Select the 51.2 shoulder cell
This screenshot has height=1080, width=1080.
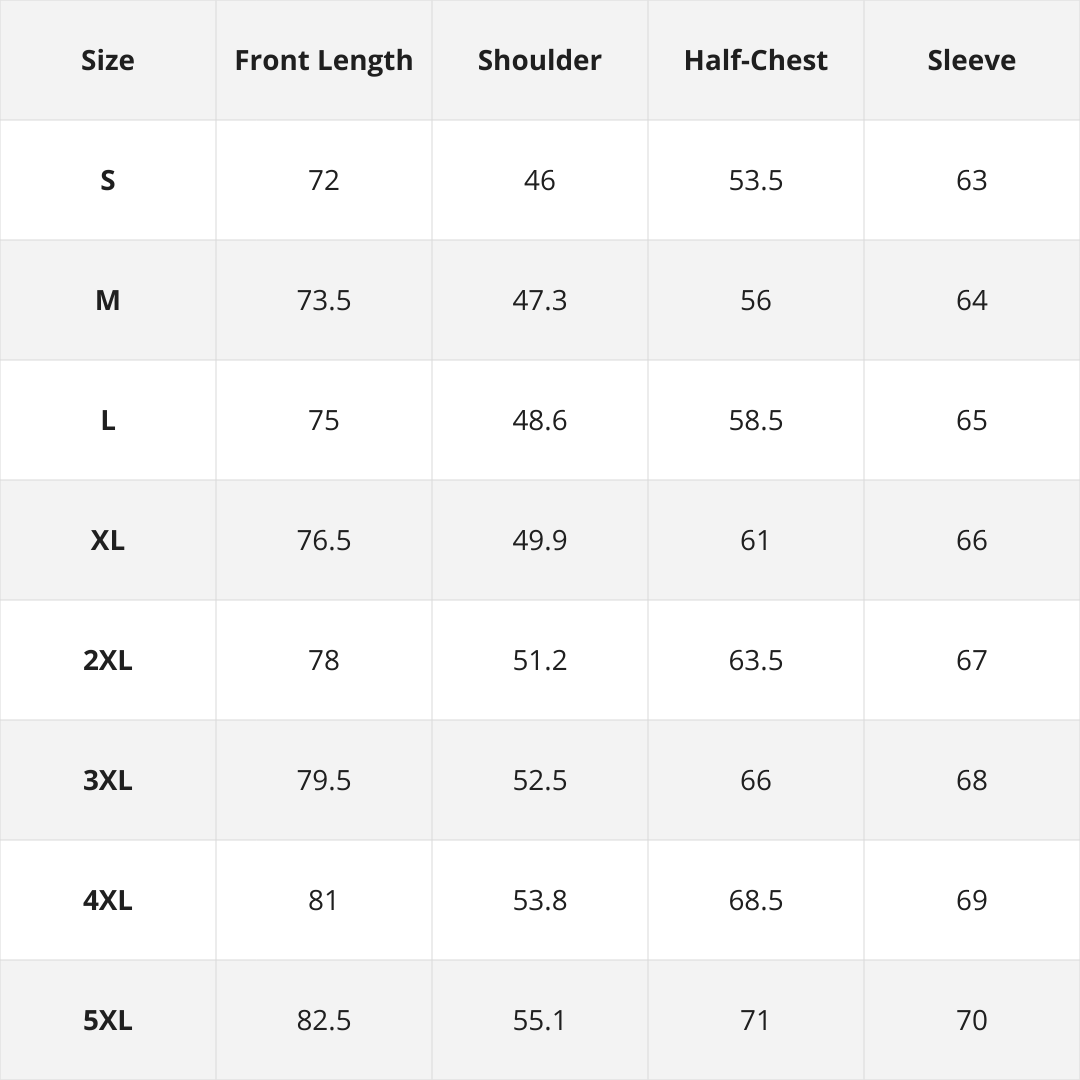point(540,660)
